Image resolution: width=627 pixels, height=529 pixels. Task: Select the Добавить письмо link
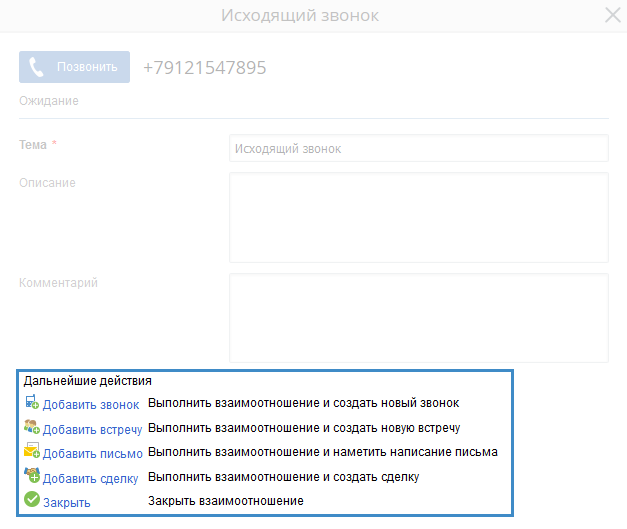point(92,454)
